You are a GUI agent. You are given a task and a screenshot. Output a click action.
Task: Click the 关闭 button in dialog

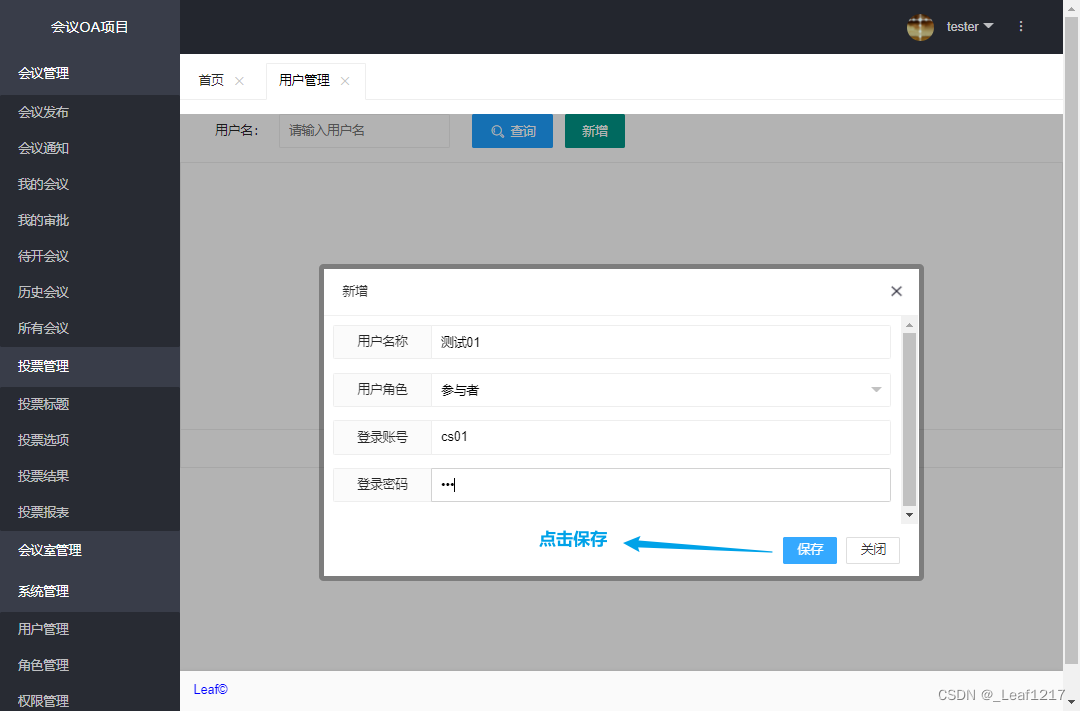point(873,550)
